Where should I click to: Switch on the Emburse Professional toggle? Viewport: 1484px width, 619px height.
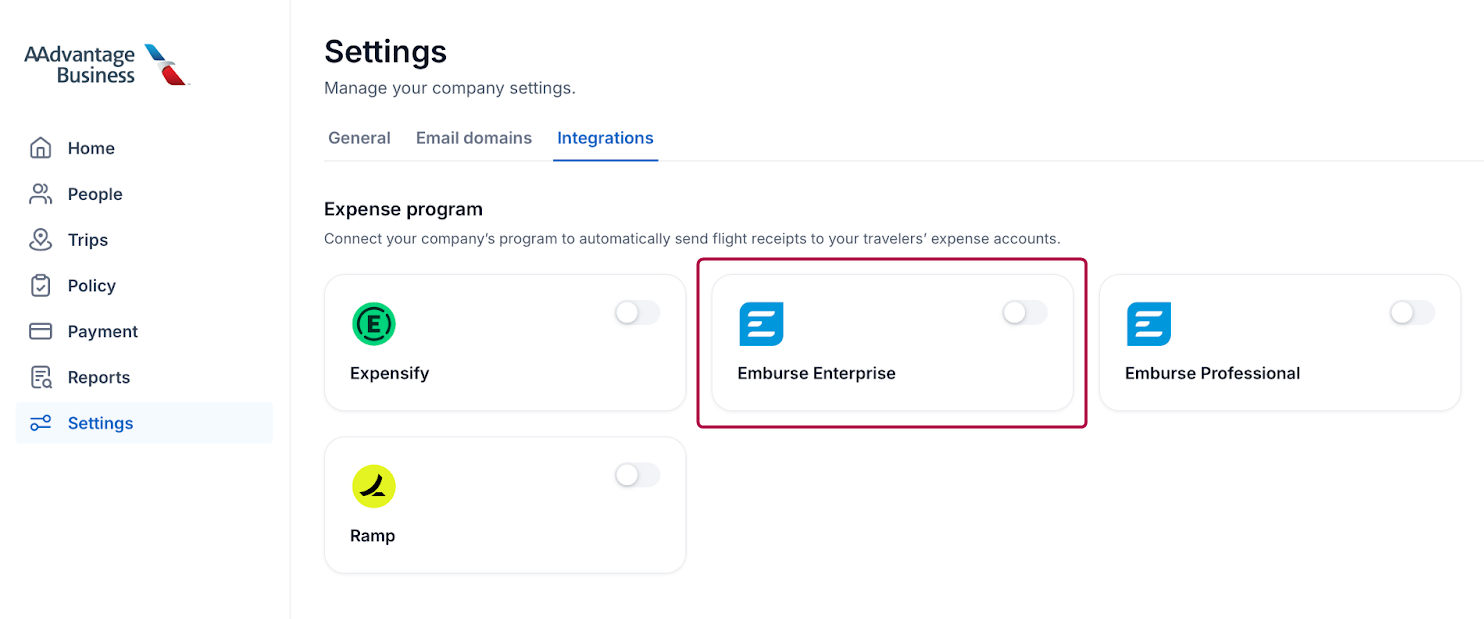point(1412,313)
